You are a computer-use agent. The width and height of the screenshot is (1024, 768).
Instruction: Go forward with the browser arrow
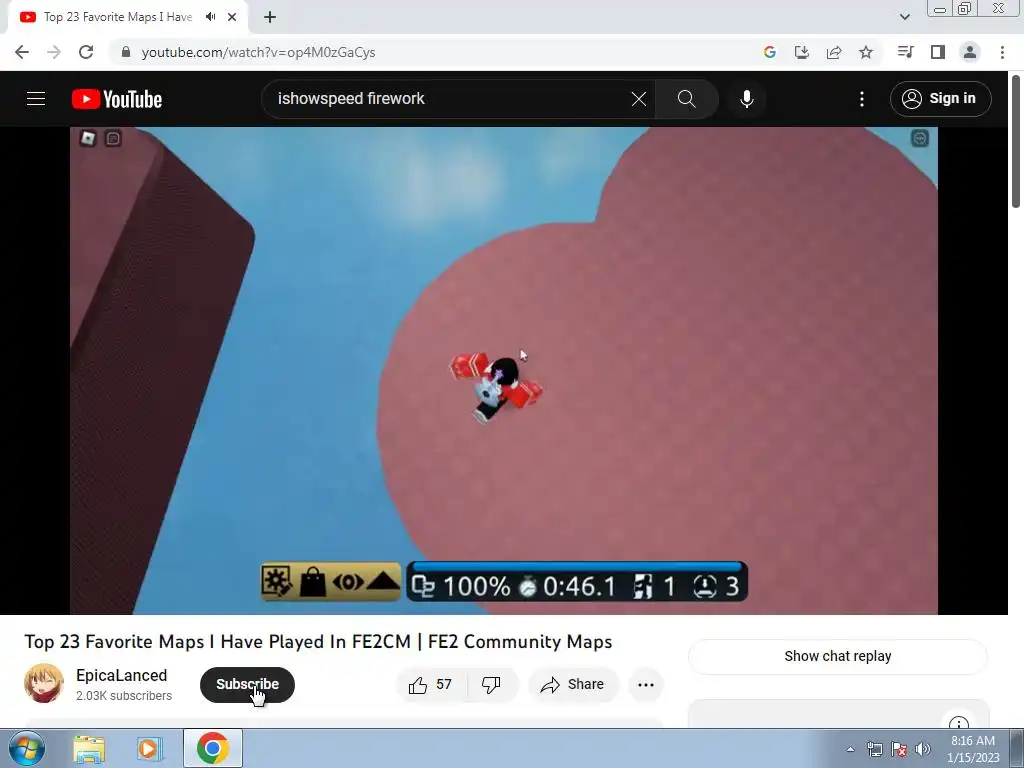54,52
